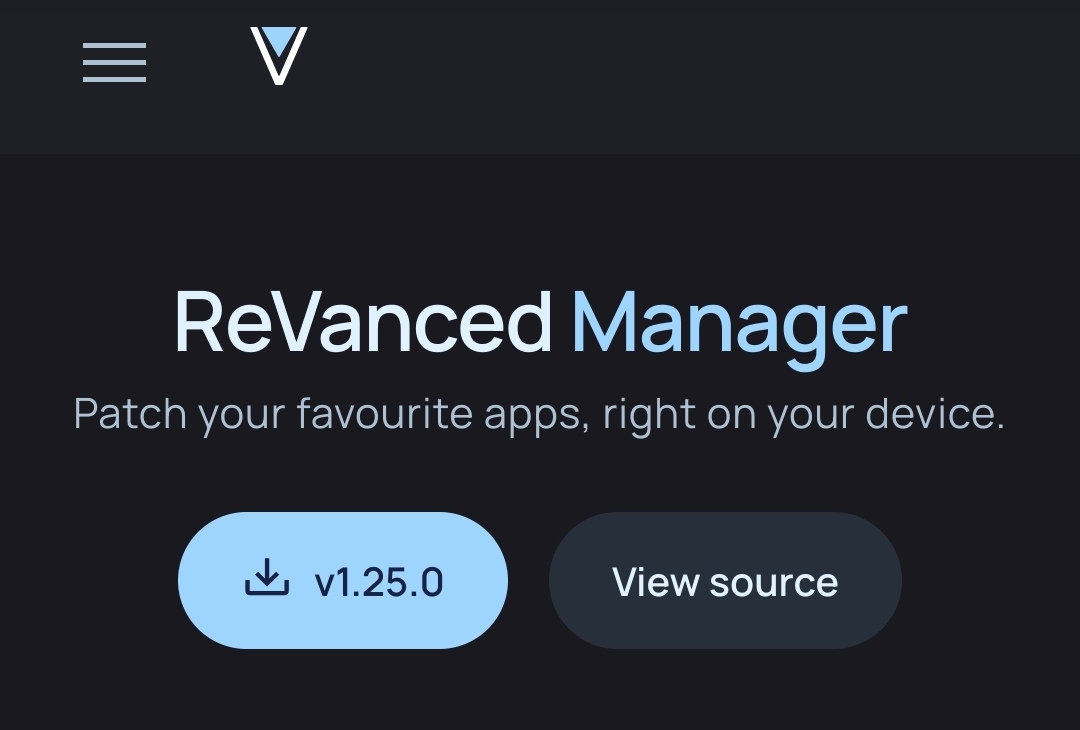Click the light blue download pill button

[x=343, y=580]
